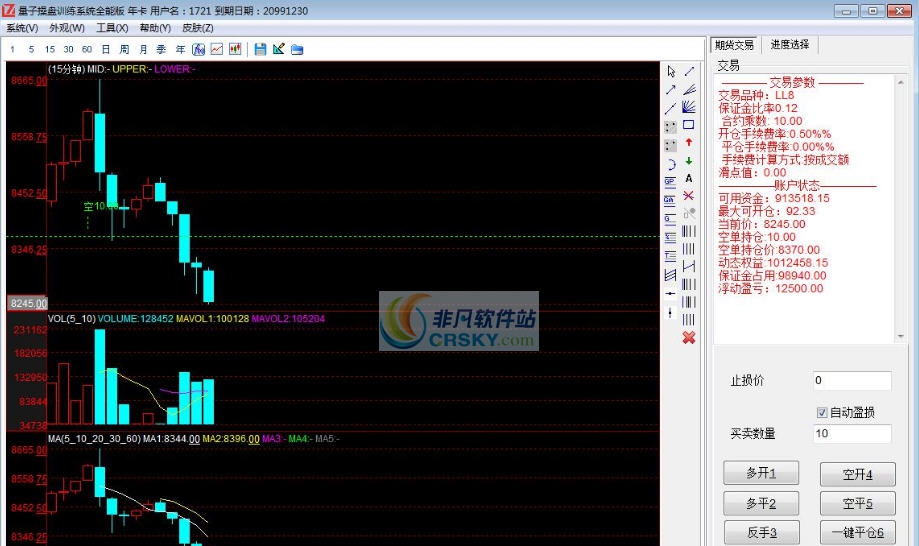Viewport: 919px width, 546px height.
Task: Click the 'MA1:8344.00' indicator label
Action: pyautogui.click(x=171, y=439)
